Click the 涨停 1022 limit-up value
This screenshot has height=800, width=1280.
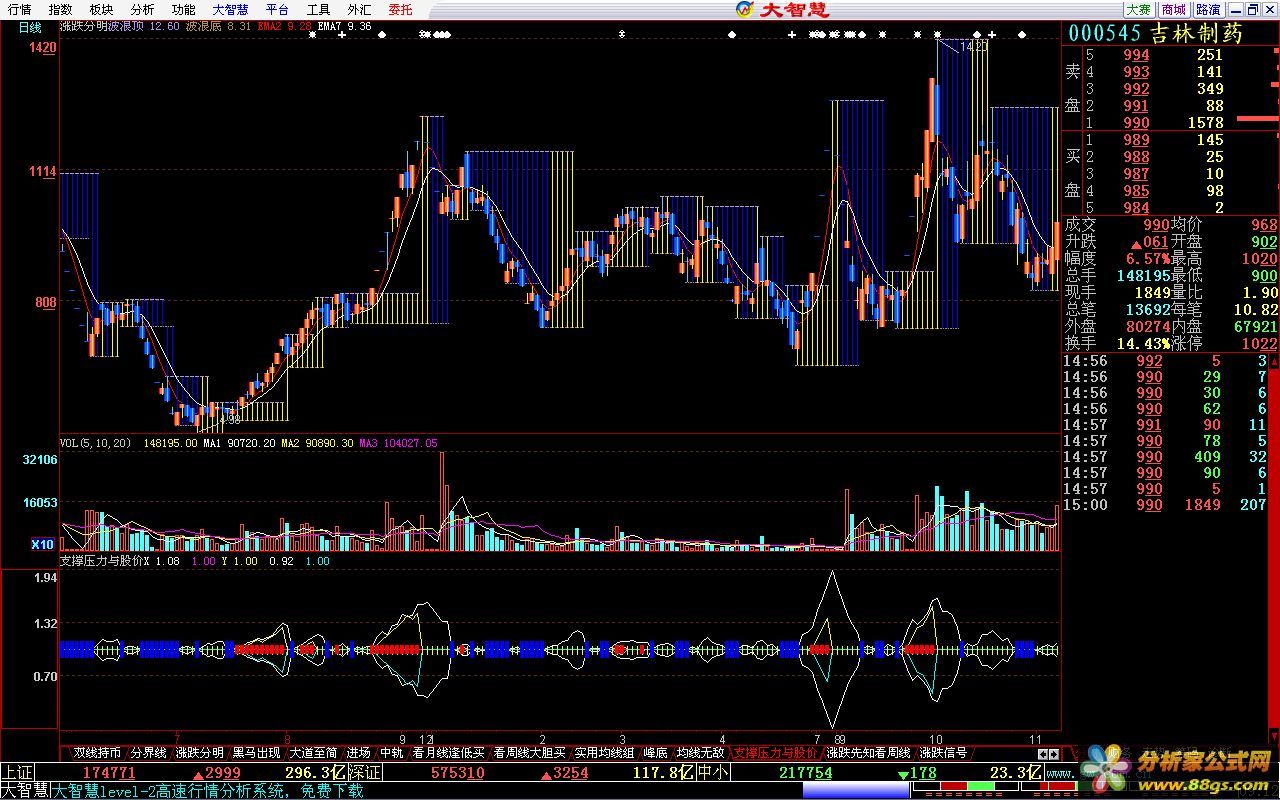pos(1259,343)
